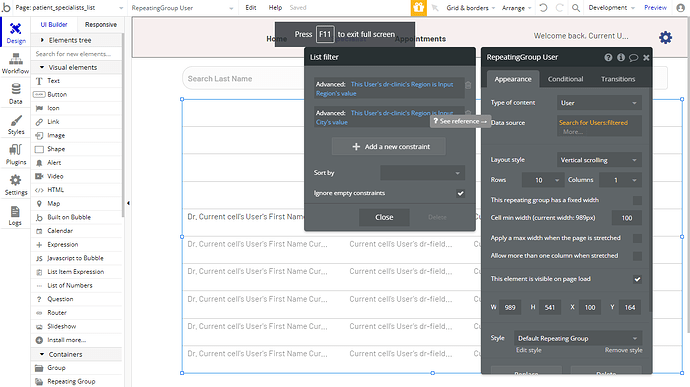Click the Close button in List filter
The height and width of the screenshot is (387, 690).
384,217
